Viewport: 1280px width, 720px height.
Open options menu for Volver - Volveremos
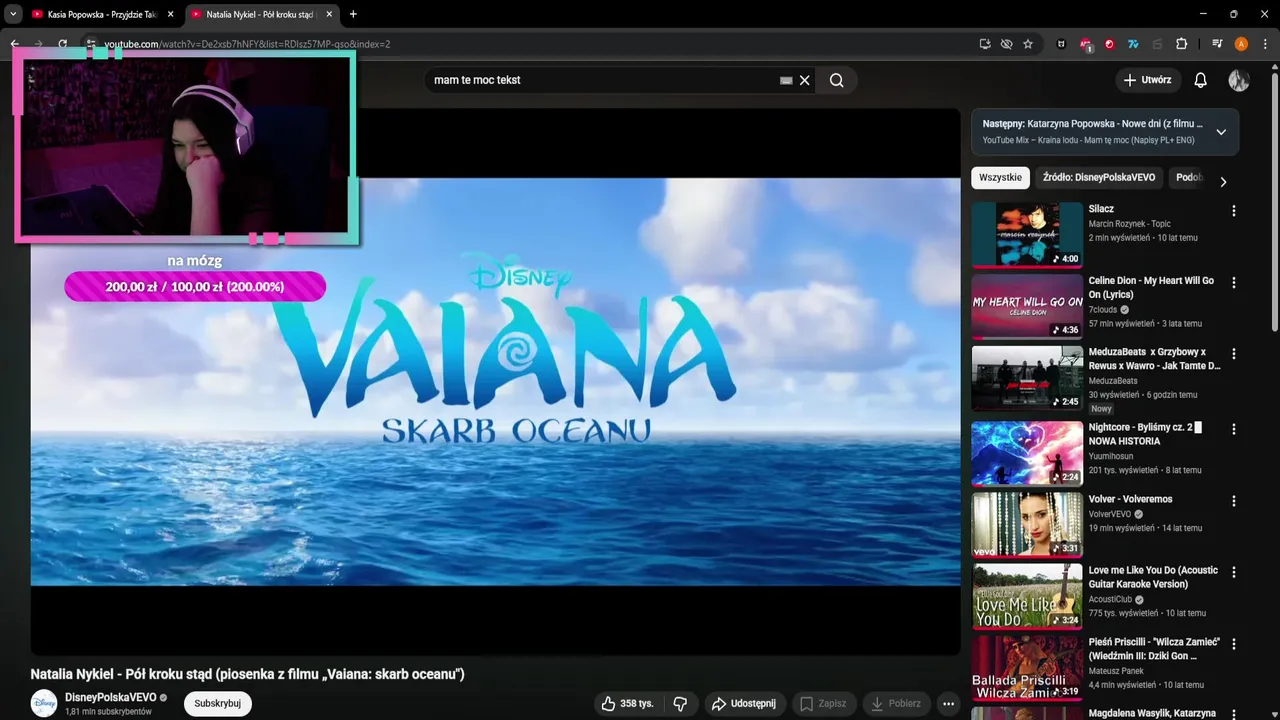coord(1234,501)
